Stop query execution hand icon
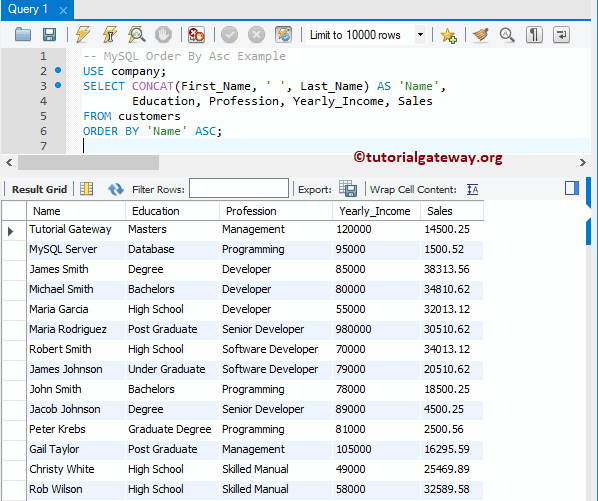This screenshot has height=501, width=598. 163,35
